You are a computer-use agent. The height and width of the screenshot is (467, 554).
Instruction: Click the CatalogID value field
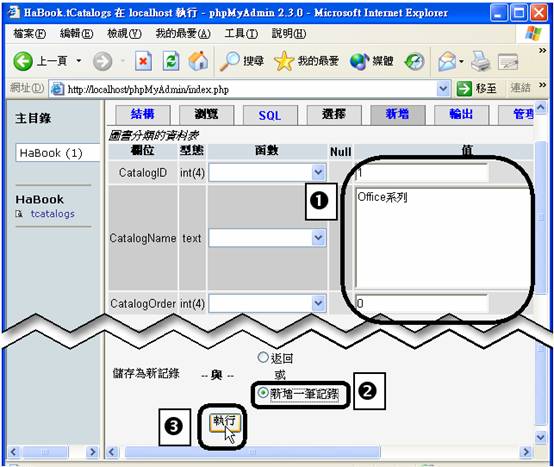point(422,173)
